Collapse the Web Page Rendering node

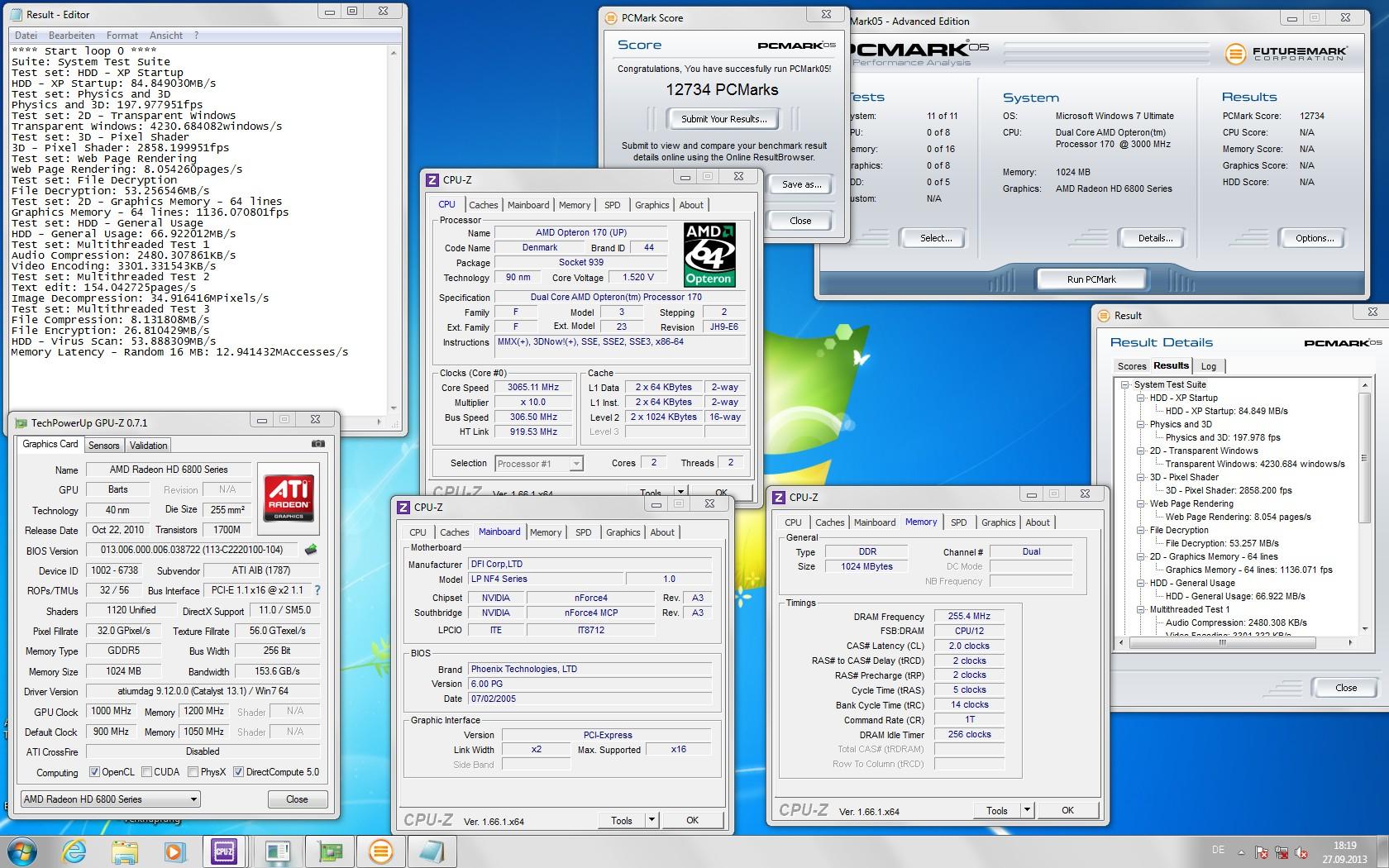[1141, 503]
